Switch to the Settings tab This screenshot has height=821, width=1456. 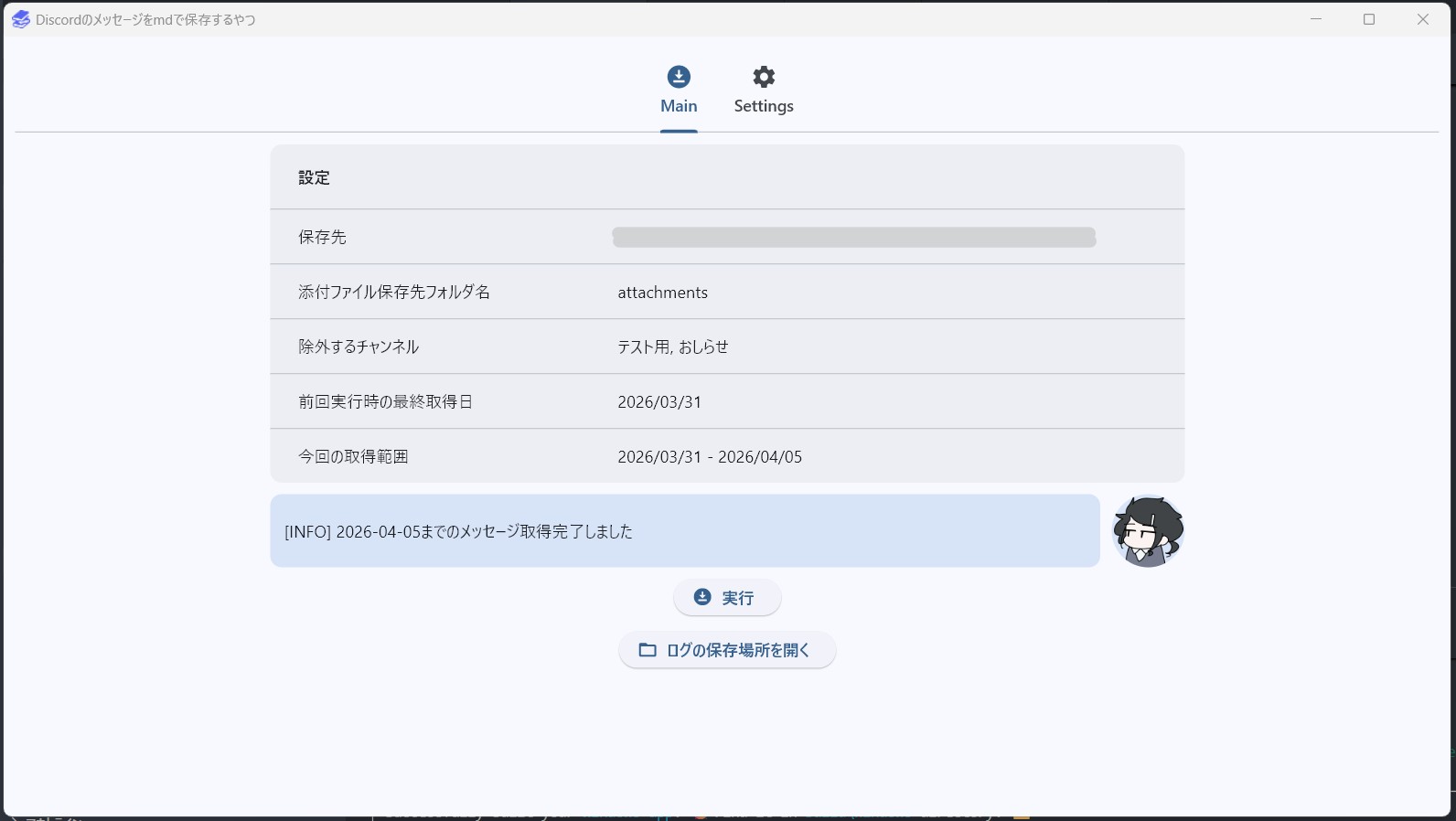pyautogui.click(x=763, y=91)
